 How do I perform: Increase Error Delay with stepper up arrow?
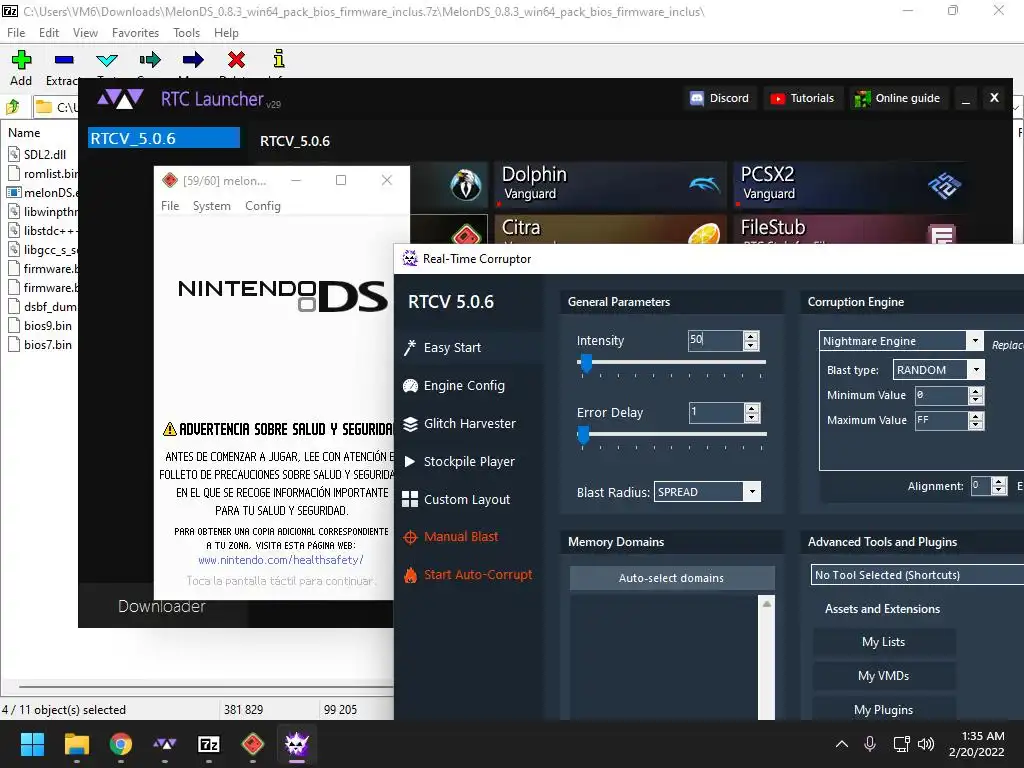coord(752,408)
